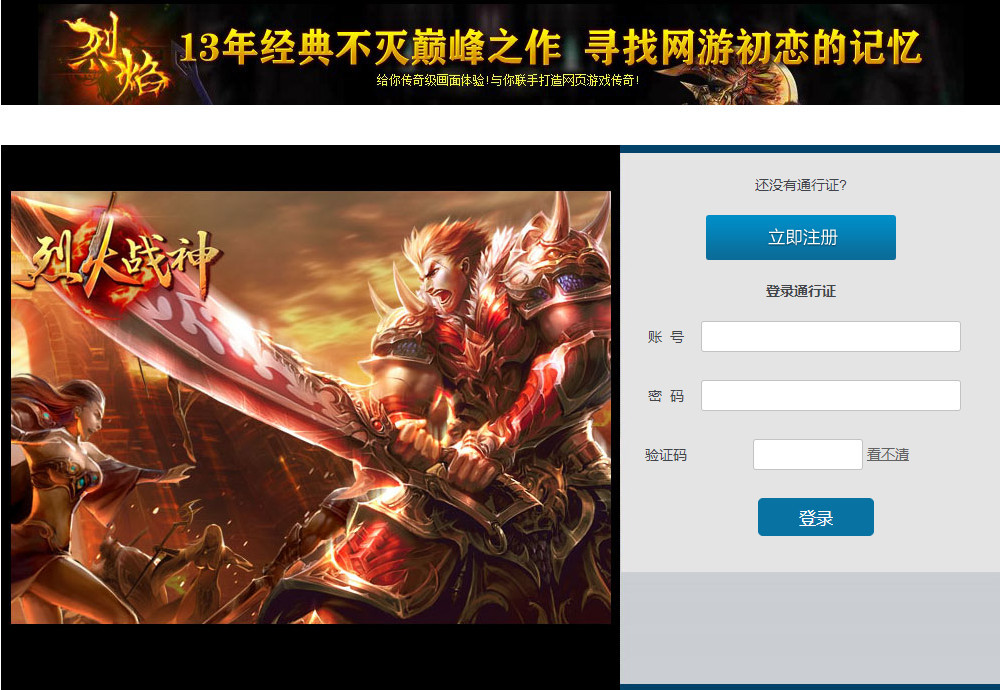Click the 登录通行证 heading

click(800, 291)
